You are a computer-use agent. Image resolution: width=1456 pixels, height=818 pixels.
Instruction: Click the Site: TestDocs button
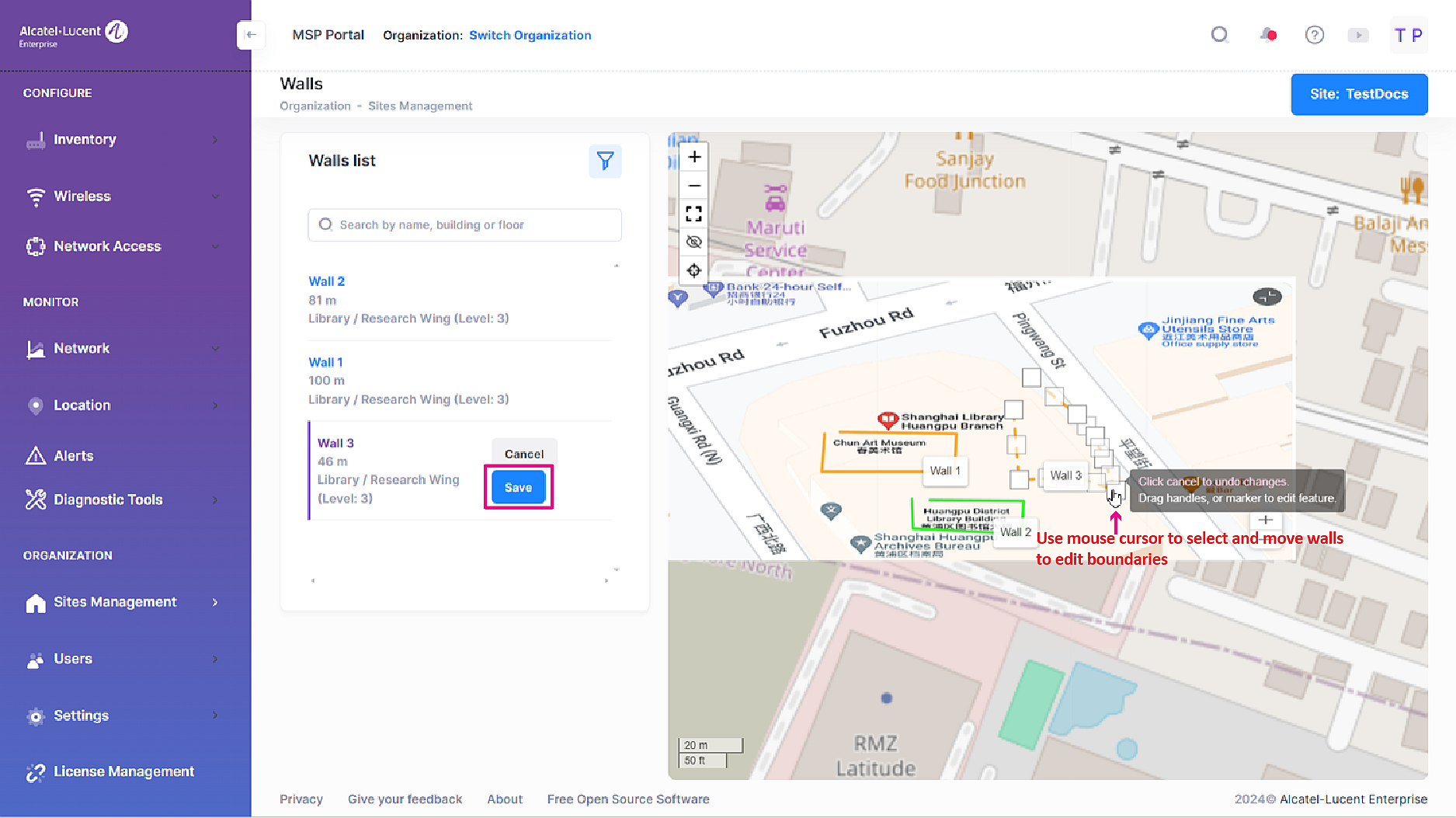[x=1359, y=94]
